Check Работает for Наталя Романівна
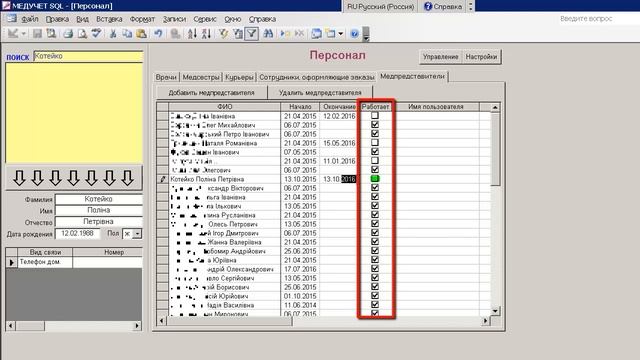640x360 pixels. click(x=375, y=142)
